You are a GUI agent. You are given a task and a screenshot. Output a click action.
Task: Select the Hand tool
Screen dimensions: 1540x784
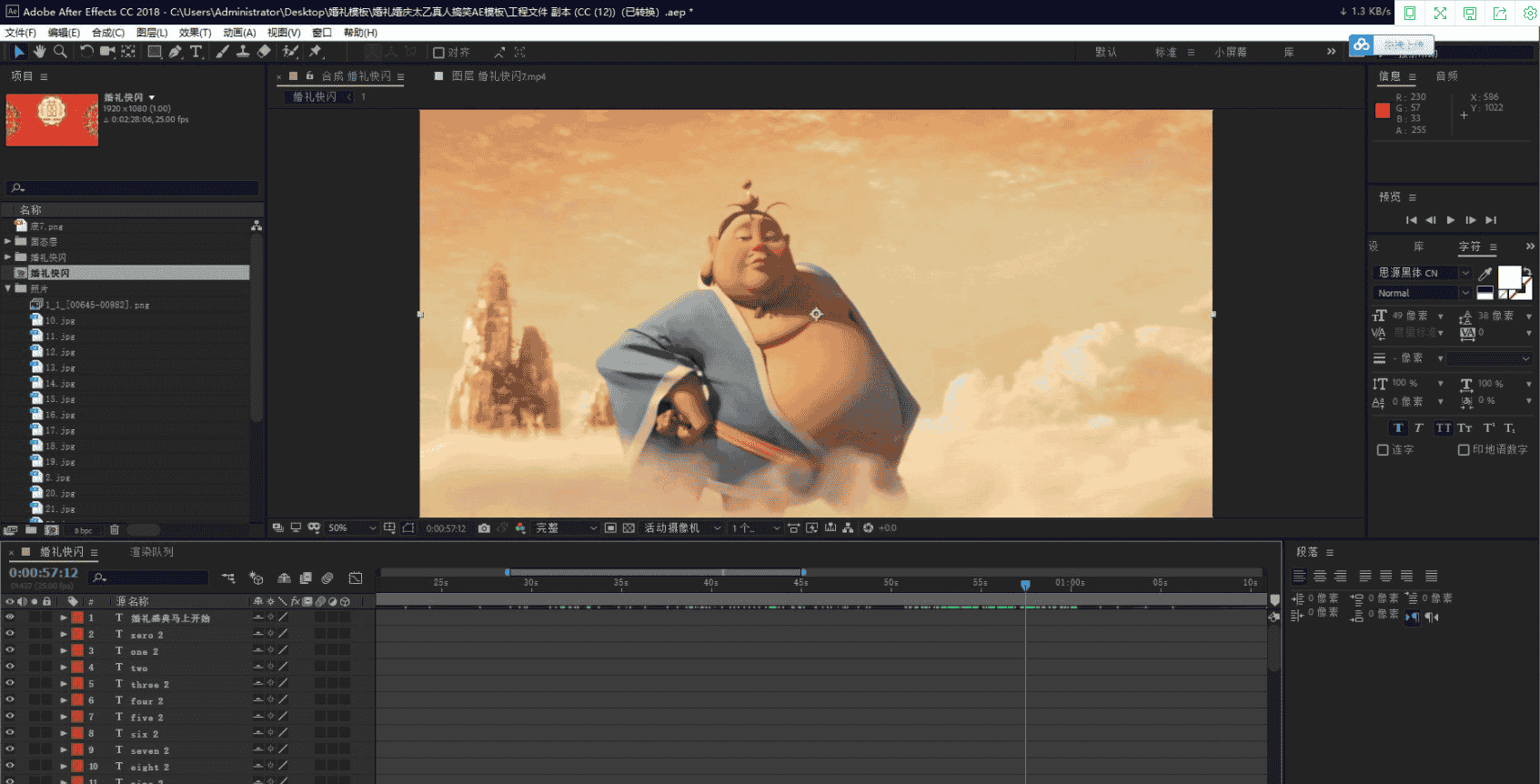(x=39, y=52)
